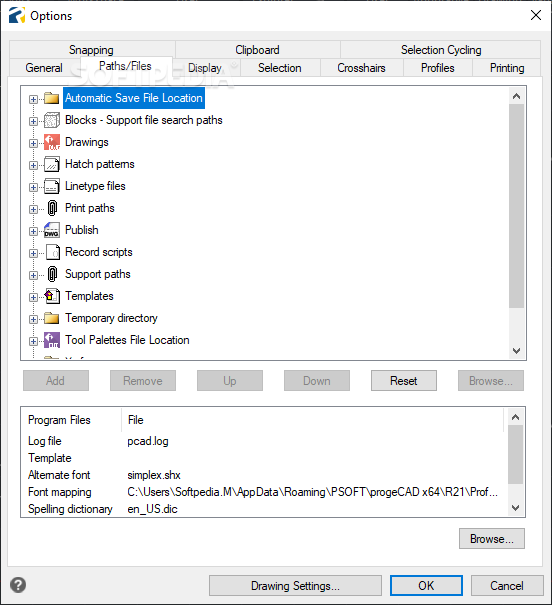The height and width of the screenshot is (605, 552).
Task: Click the Print paths paperclip icon
Action: pyautogui.click(x=52, y=208)
